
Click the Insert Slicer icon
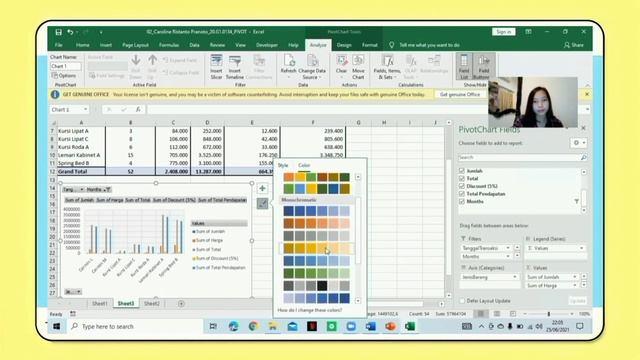[216, 67]
